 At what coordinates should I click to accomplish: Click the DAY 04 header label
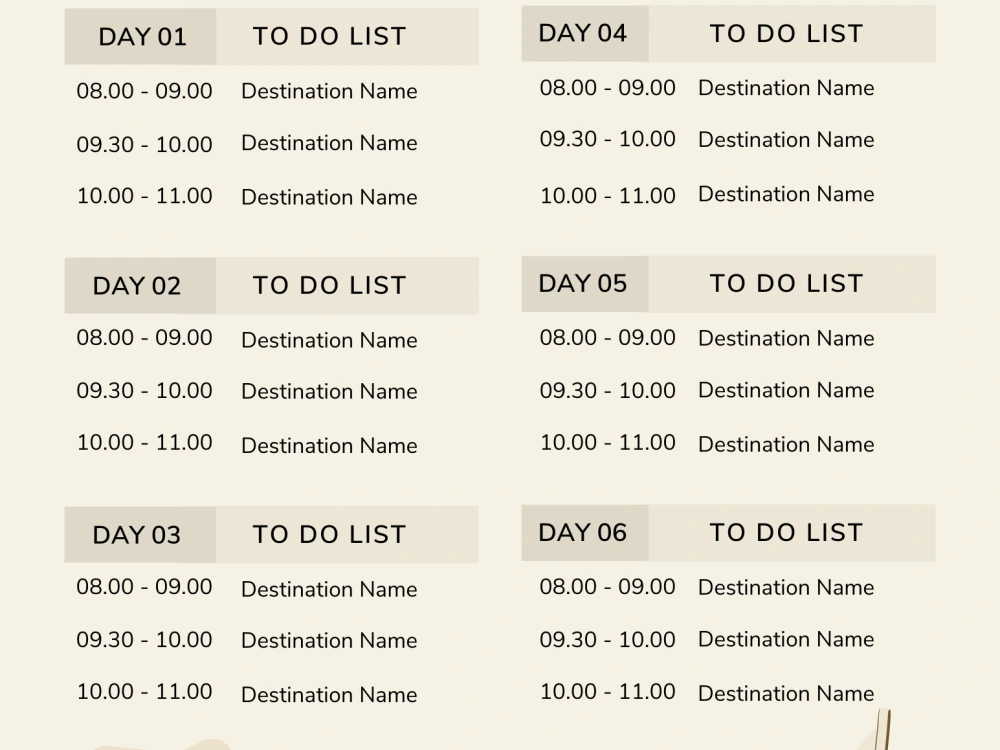click(583, 33)
